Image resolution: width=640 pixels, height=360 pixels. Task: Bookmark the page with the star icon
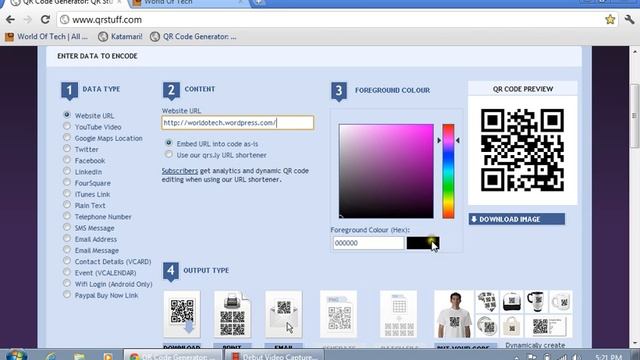click(x=610, y=19)
